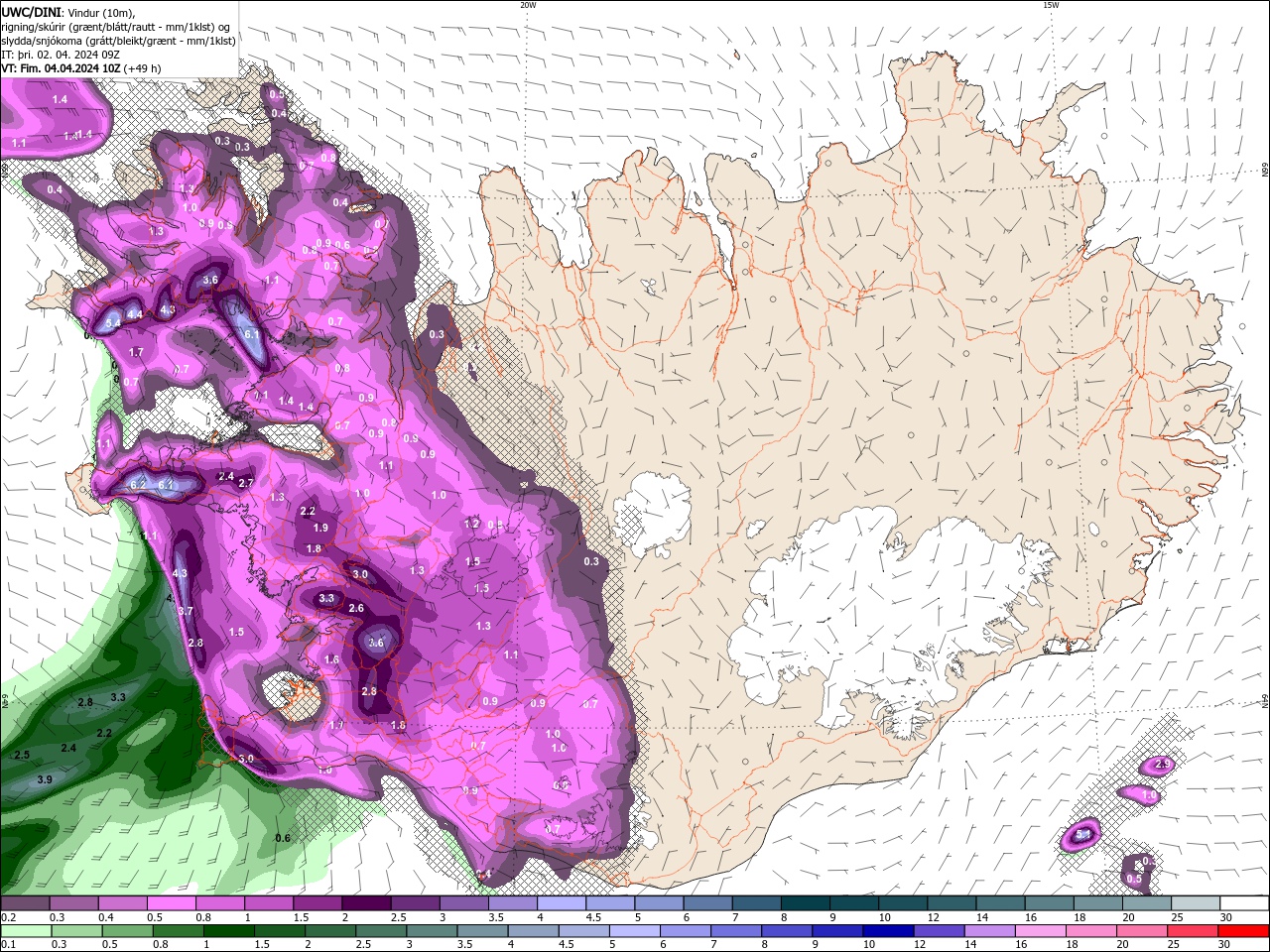
Task: Click the label 0.1 on the rain legend row
Action: [x=8, y=945]
